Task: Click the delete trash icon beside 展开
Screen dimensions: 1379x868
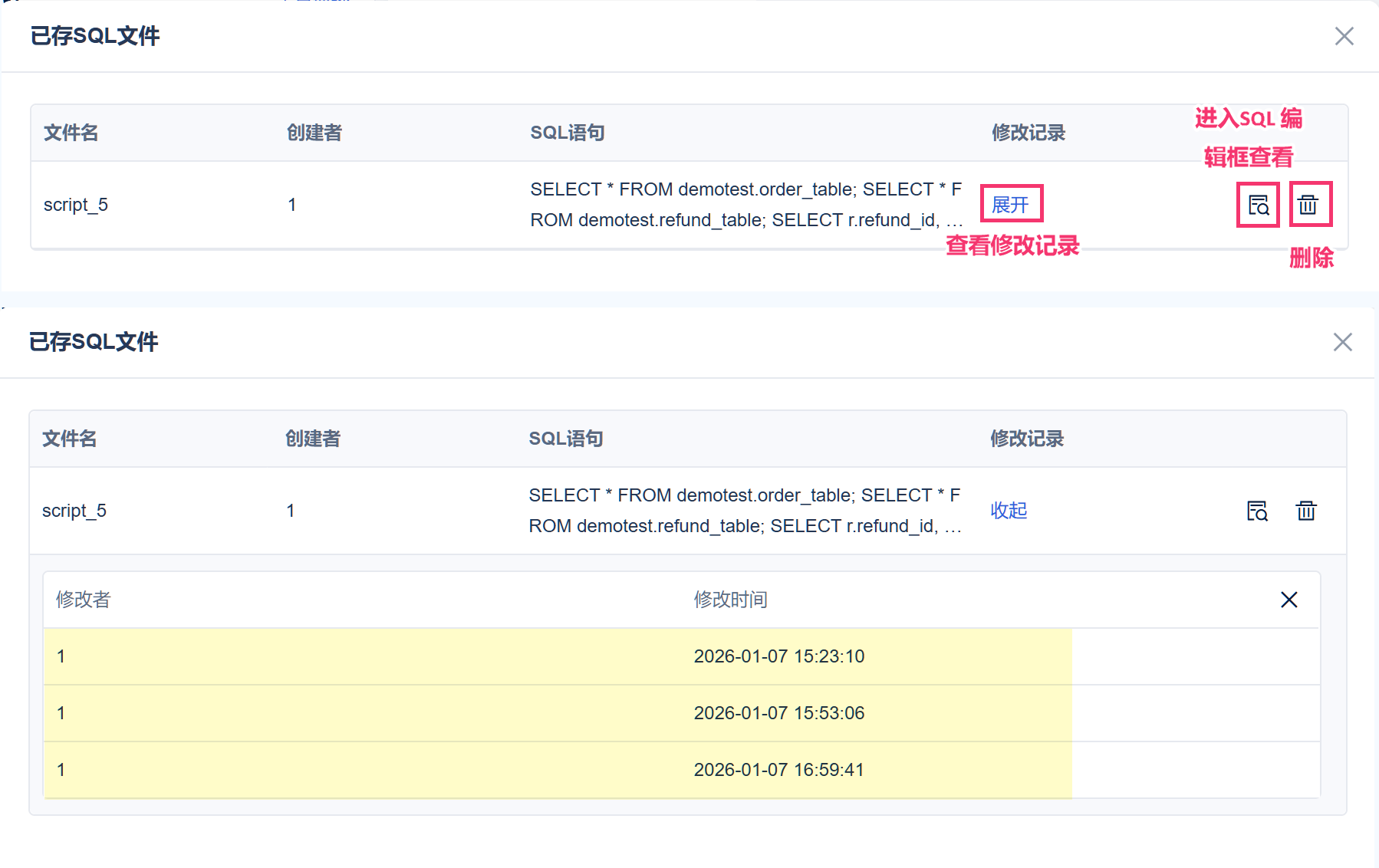Action: pyautogui.click(x=1308, y=205)
